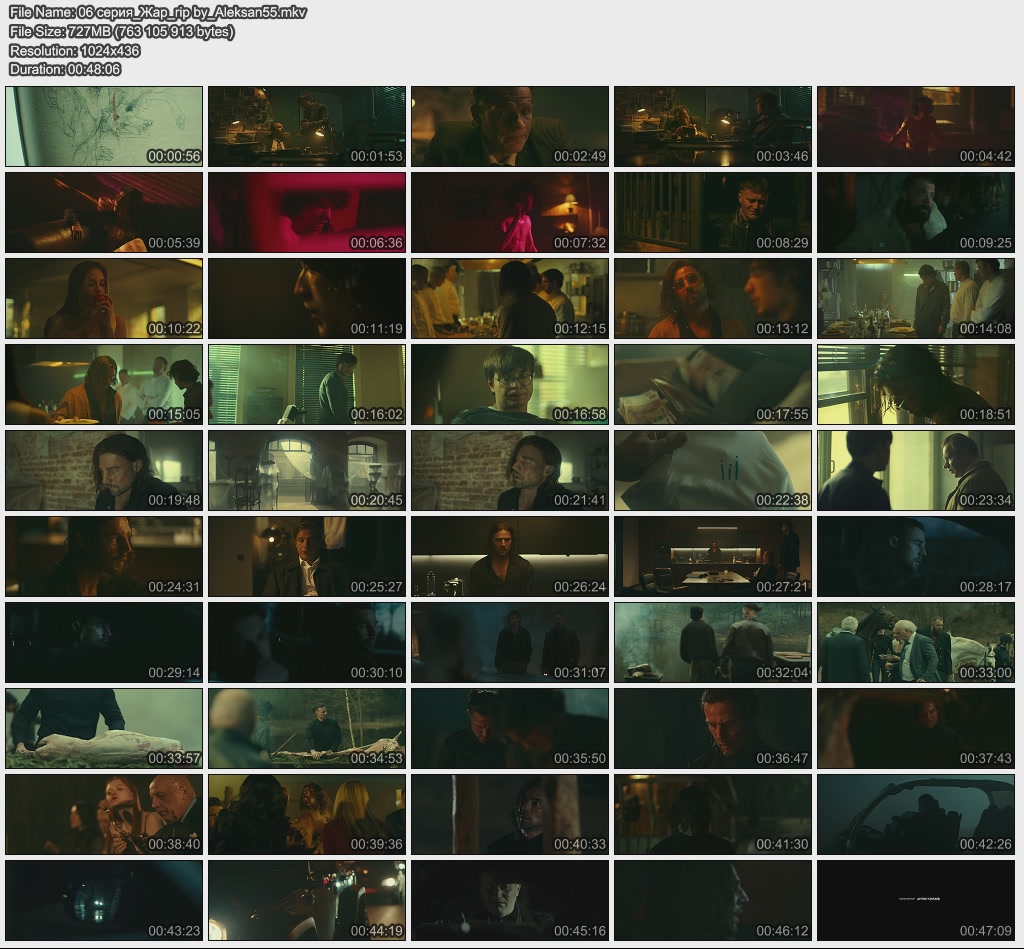Viewport: 1024px width, 949px height.
Task: Open the white horse frame at 00:33:00
Action: (x=916, y=642)
